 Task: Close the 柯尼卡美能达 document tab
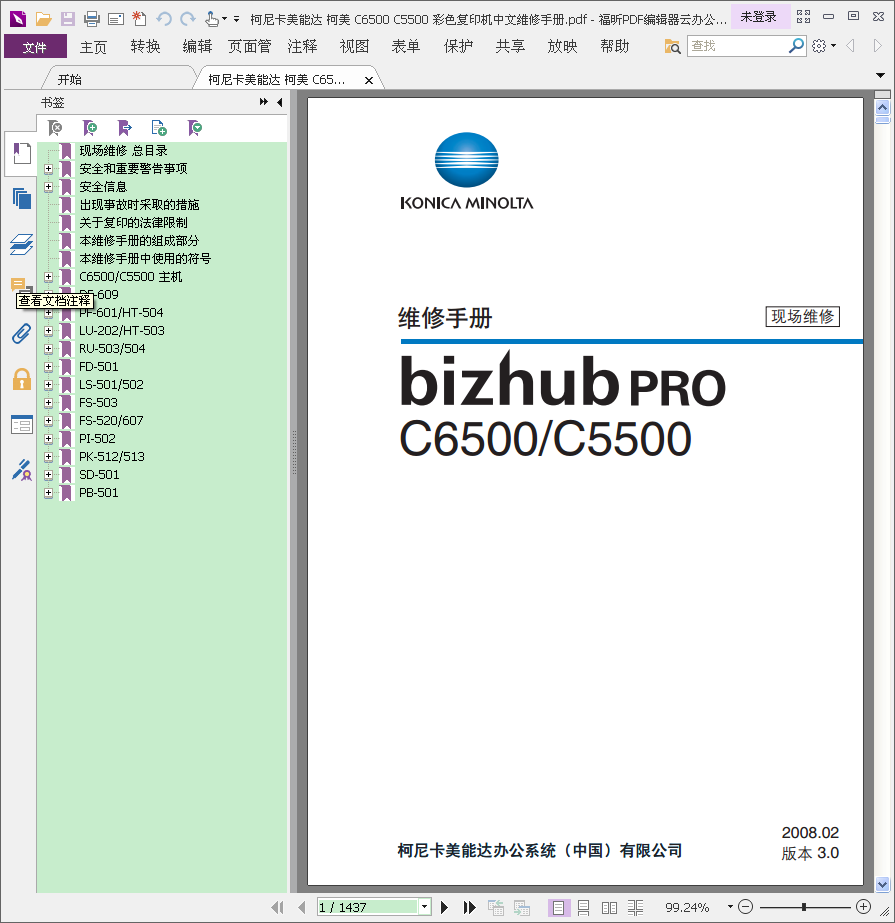369,80
